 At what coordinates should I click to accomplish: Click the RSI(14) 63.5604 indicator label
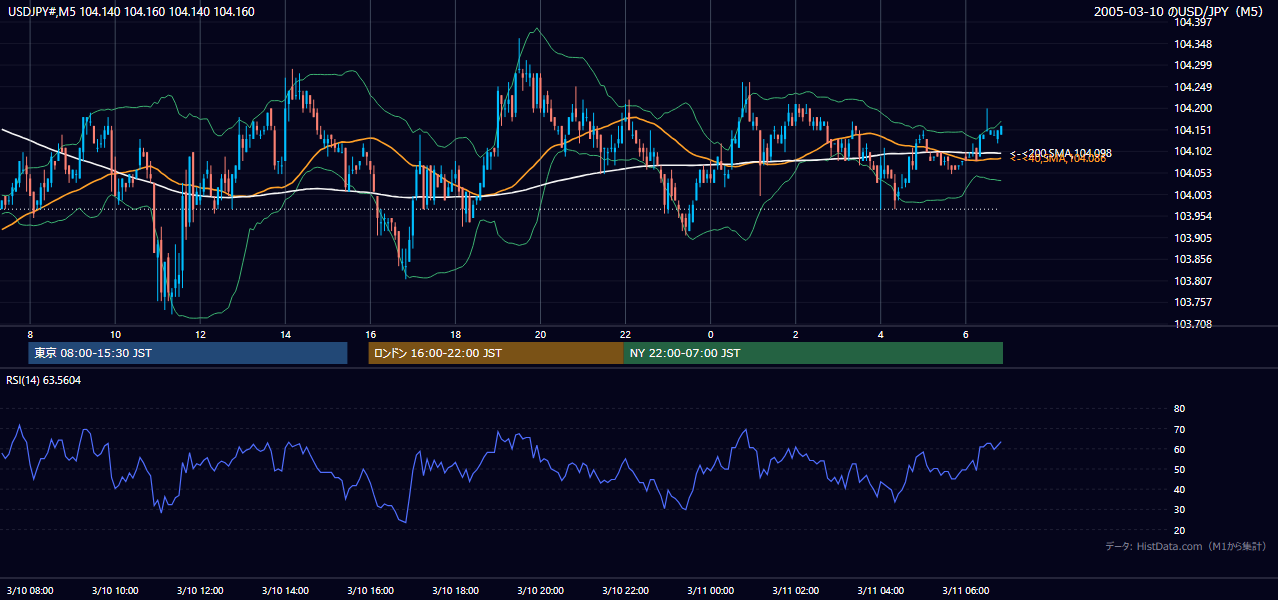44,380
